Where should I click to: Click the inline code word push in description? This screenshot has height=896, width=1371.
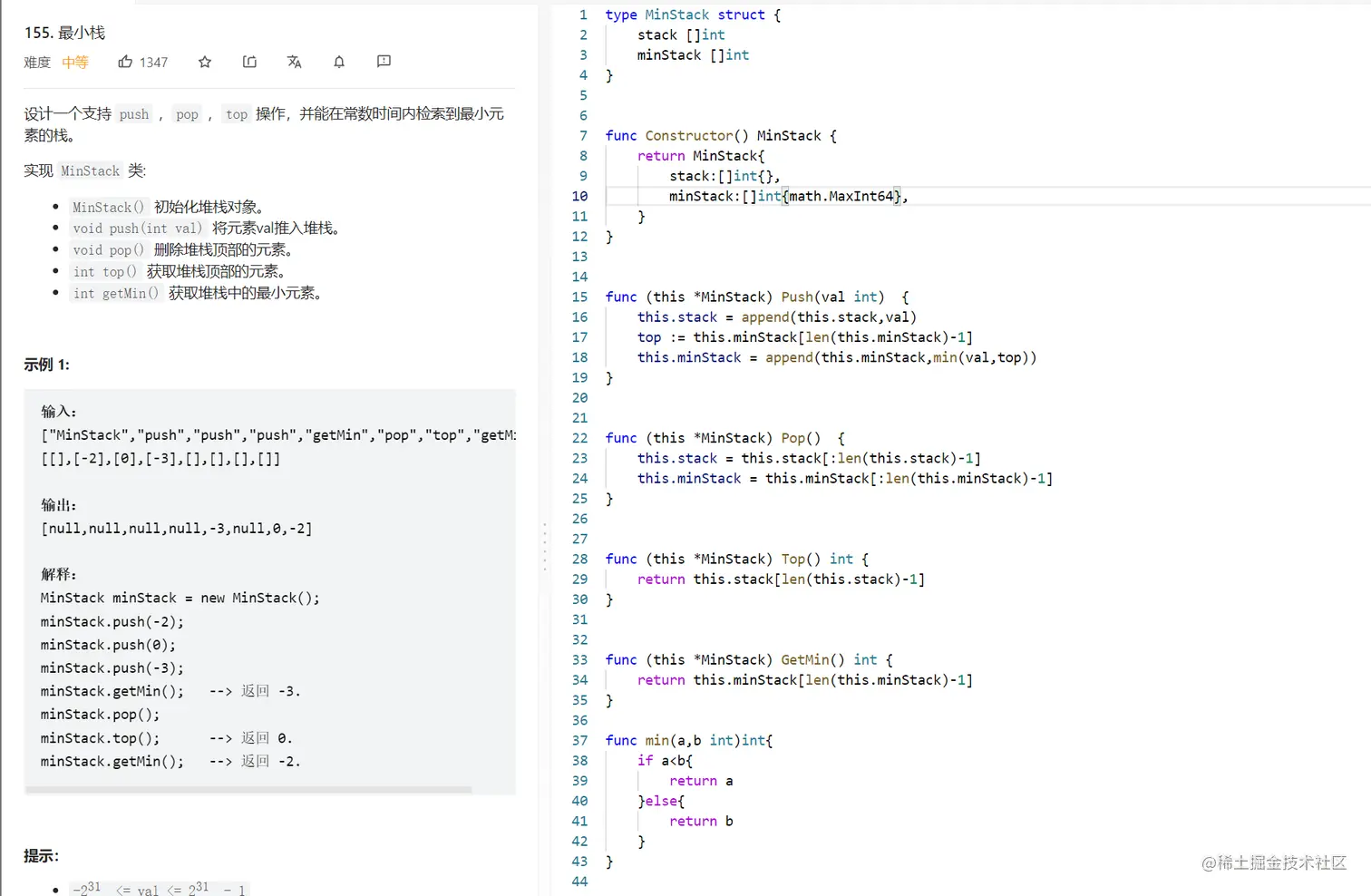(134, 114)
